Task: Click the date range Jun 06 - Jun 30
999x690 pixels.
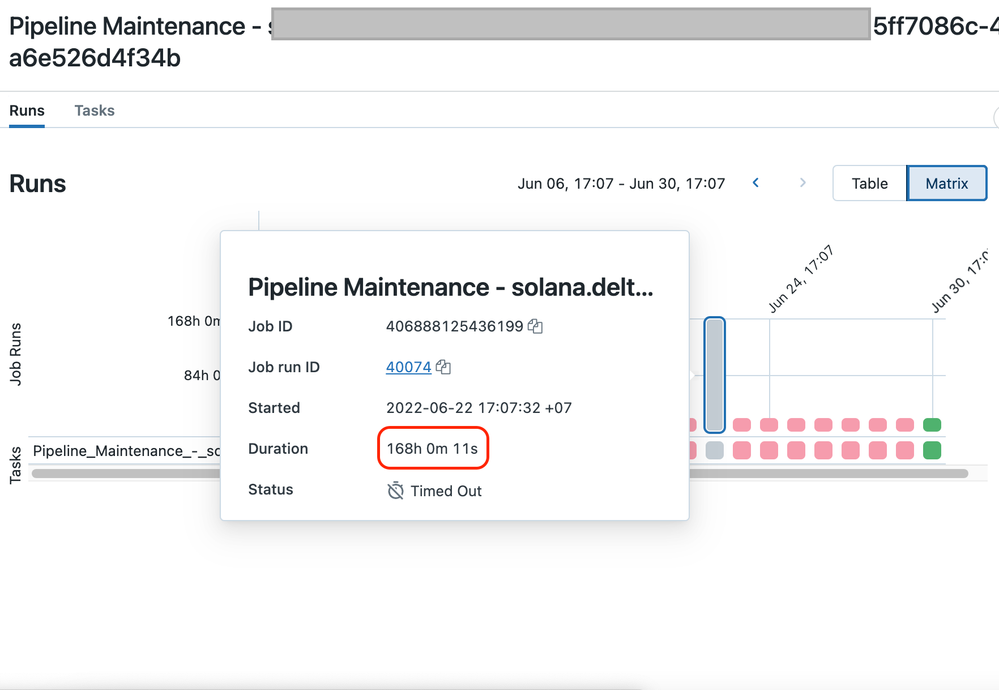Action: tap(621, 183)
